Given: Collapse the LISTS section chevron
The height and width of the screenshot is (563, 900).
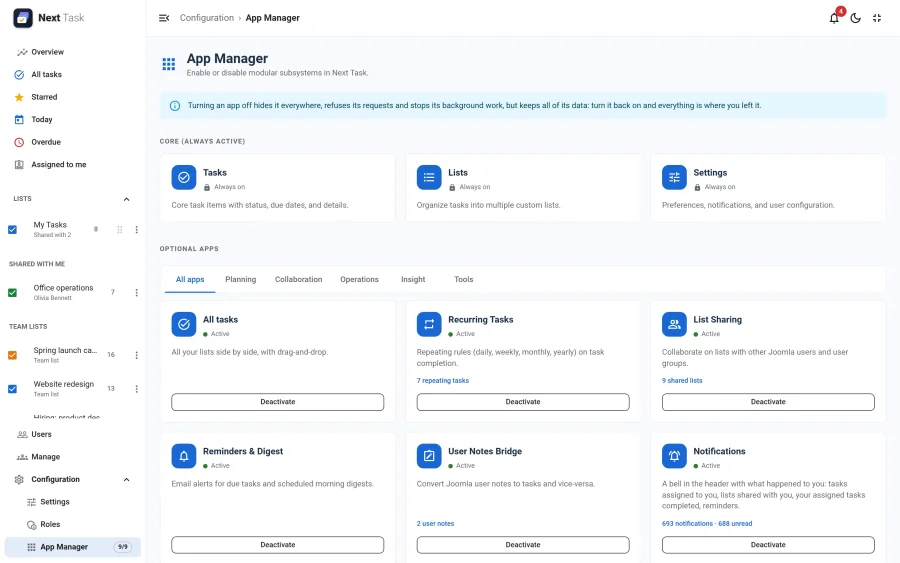Looking at the screenshot, I should pos(126,199).
